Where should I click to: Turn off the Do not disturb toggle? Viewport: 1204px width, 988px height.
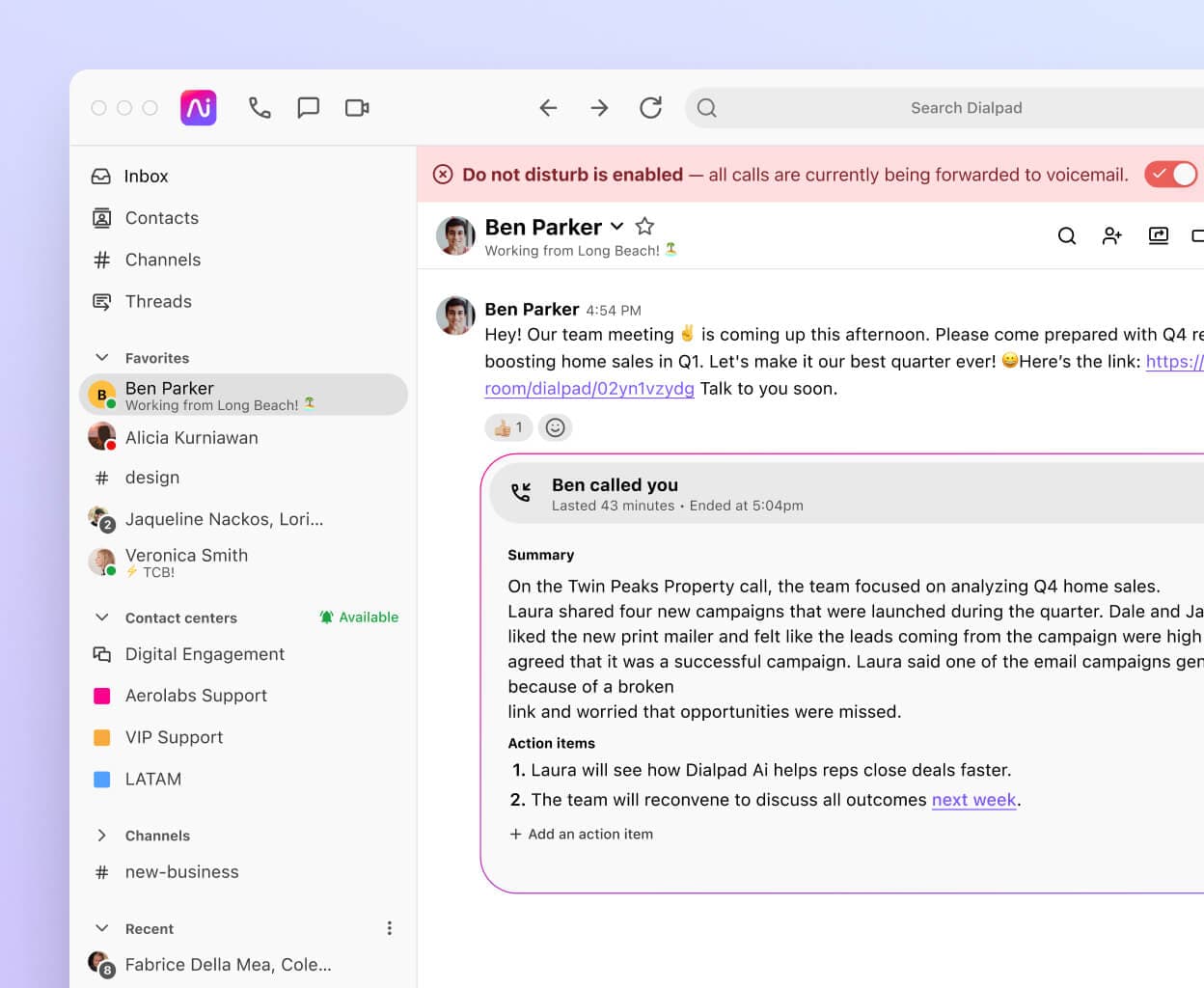tap(1171, 175)
